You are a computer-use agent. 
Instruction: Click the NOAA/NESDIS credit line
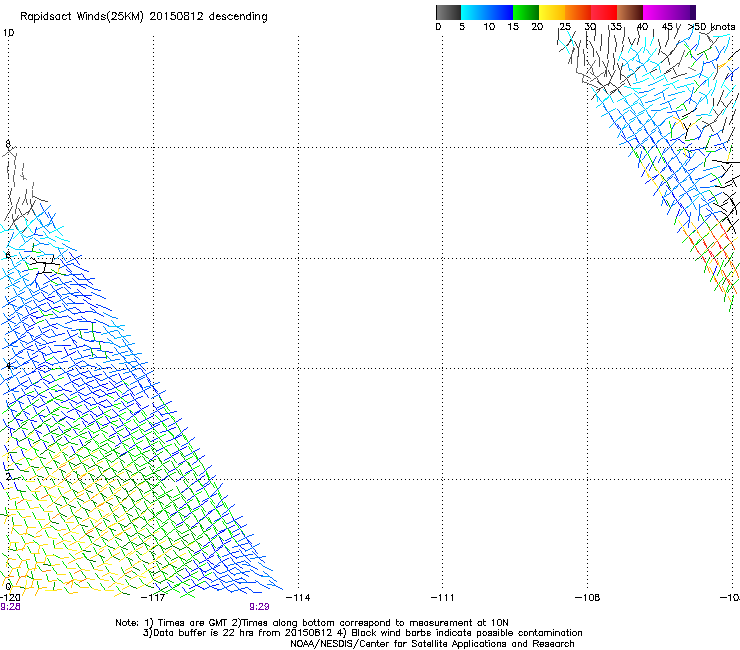tap(432, 644)
